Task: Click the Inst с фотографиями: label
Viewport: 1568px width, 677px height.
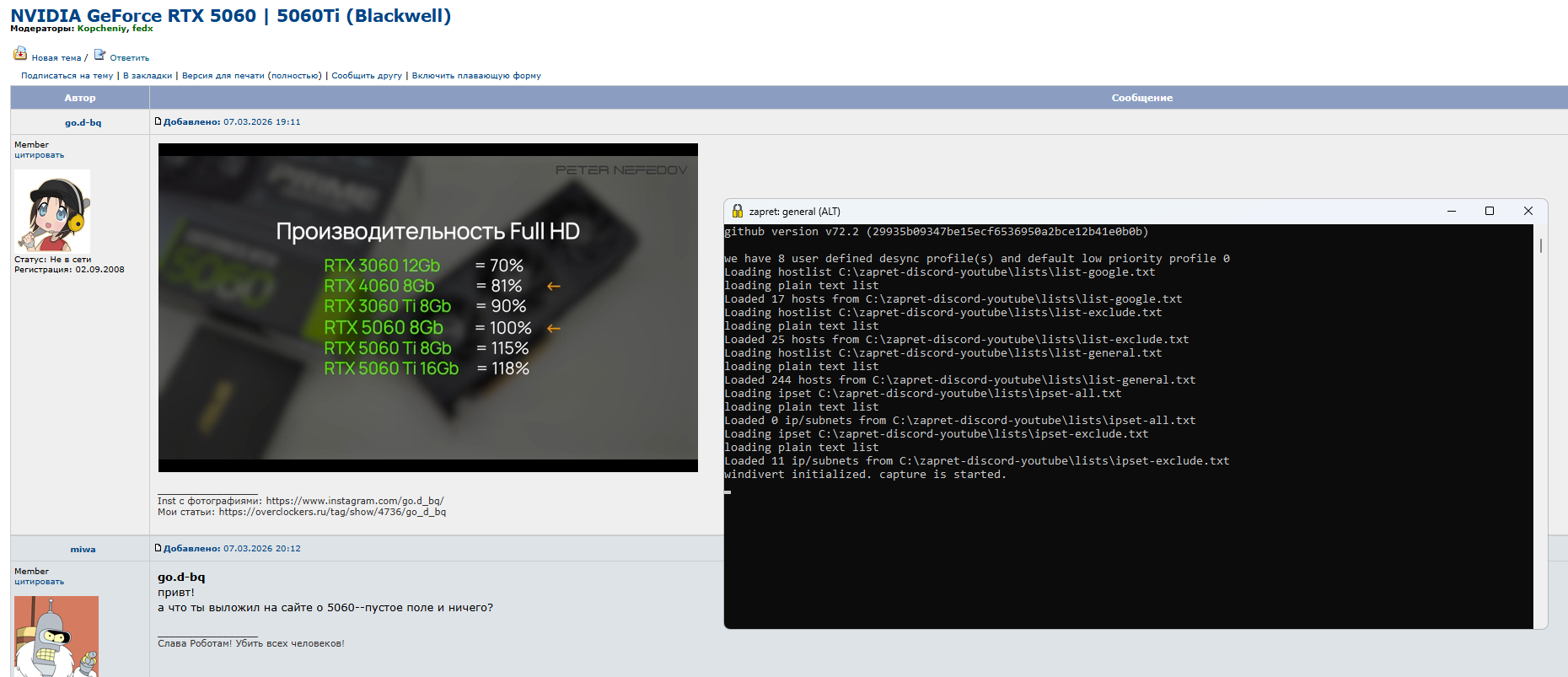Action: 210,501
